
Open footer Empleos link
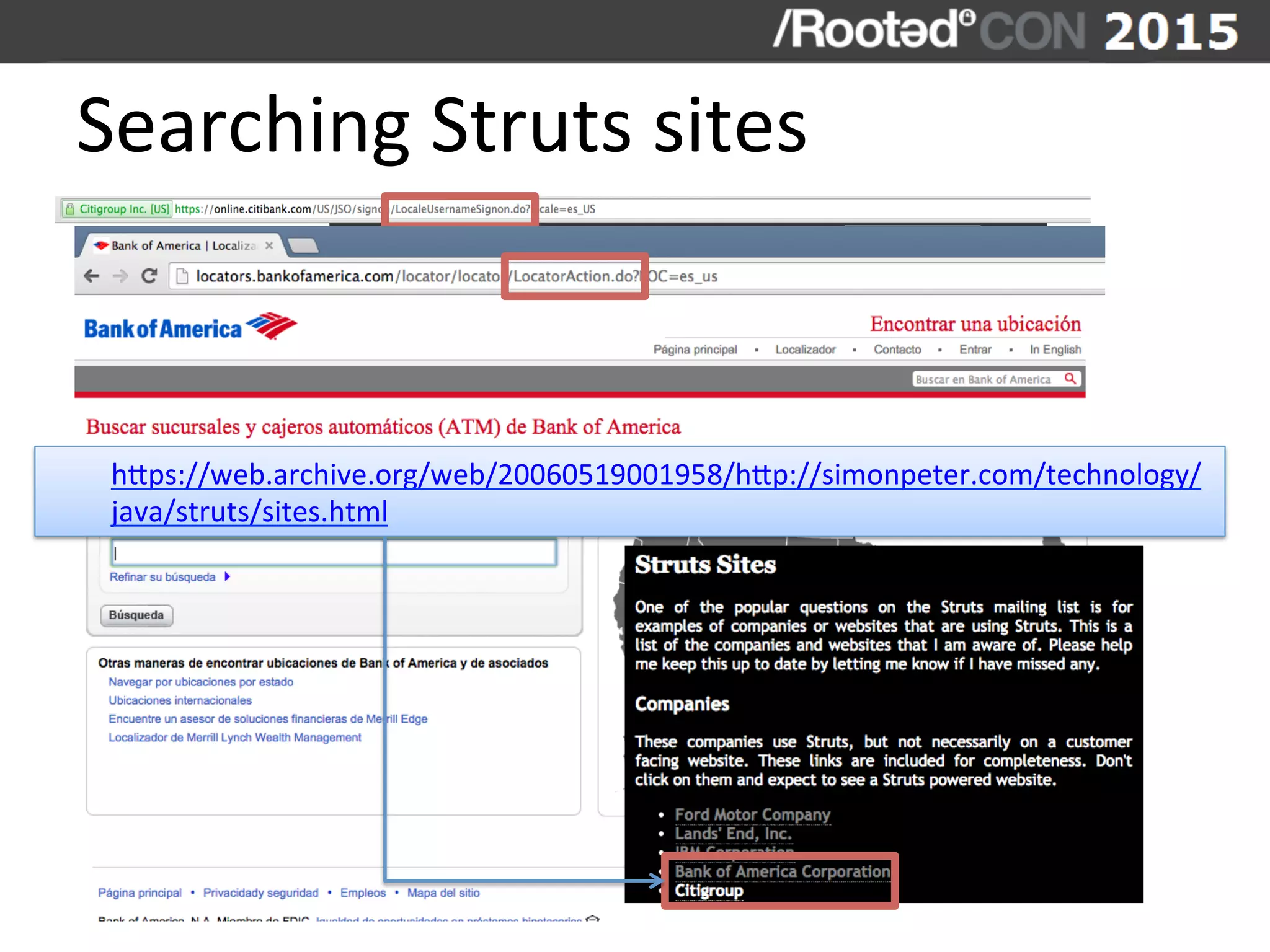click(x=363, y=892)
